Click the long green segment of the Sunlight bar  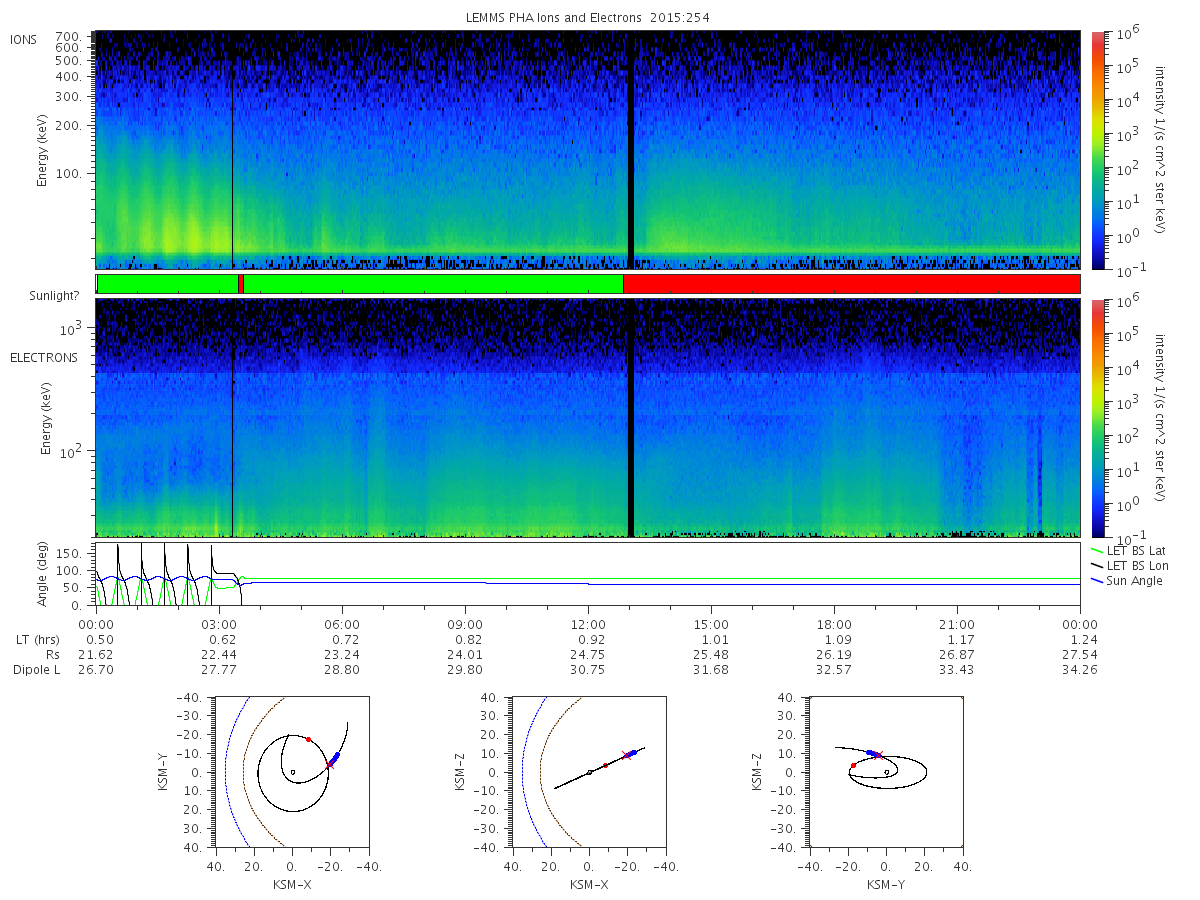[433, 284]
